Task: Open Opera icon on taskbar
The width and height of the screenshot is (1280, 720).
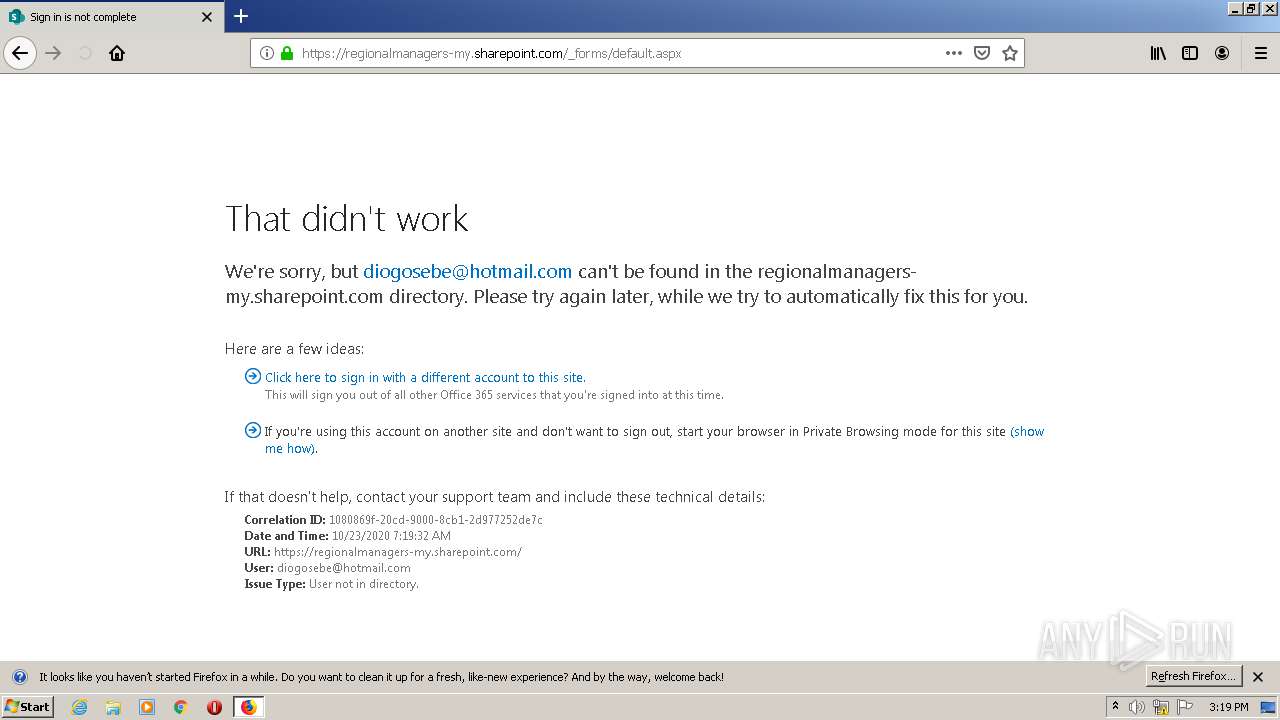Action: coord(214,707)
